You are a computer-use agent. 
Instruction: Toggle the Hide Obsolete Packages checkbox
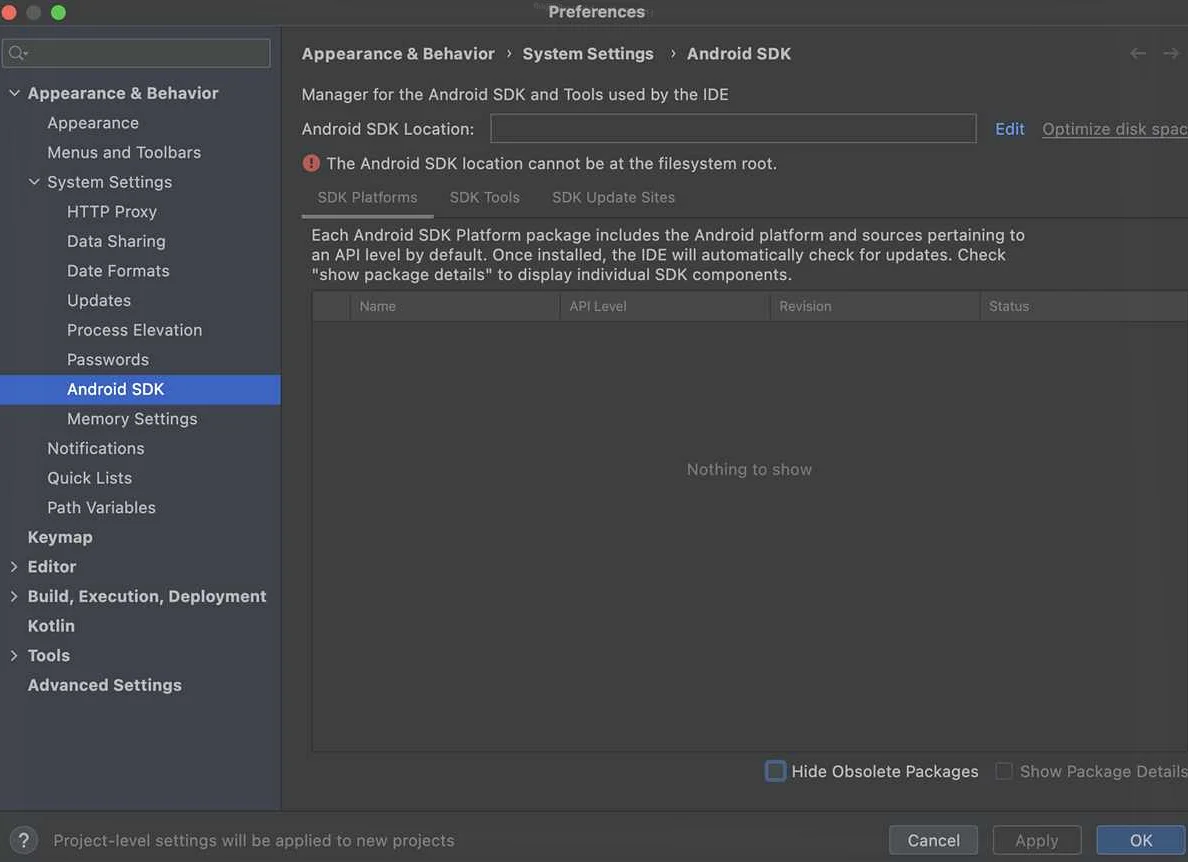775,771
